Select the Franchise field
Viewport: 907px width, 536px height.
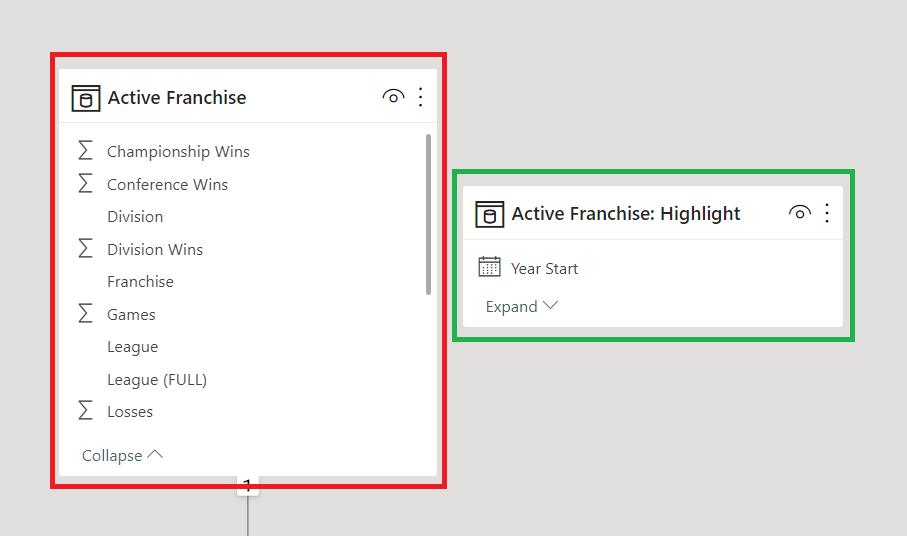[x=140, y=282]
